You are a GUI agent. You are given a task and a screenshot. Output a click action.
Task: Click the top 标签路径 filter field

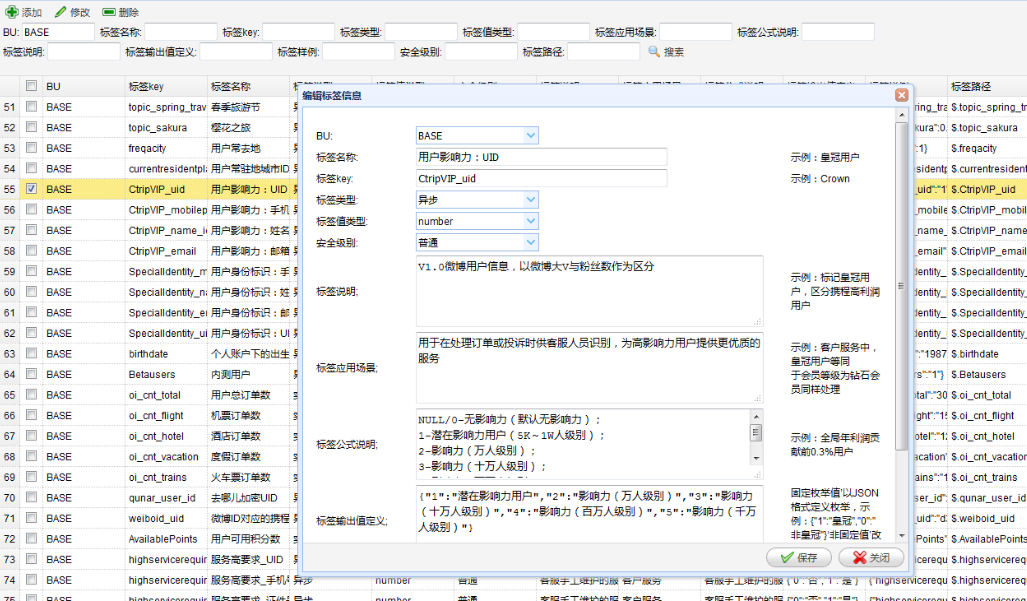tap(603, 52)
